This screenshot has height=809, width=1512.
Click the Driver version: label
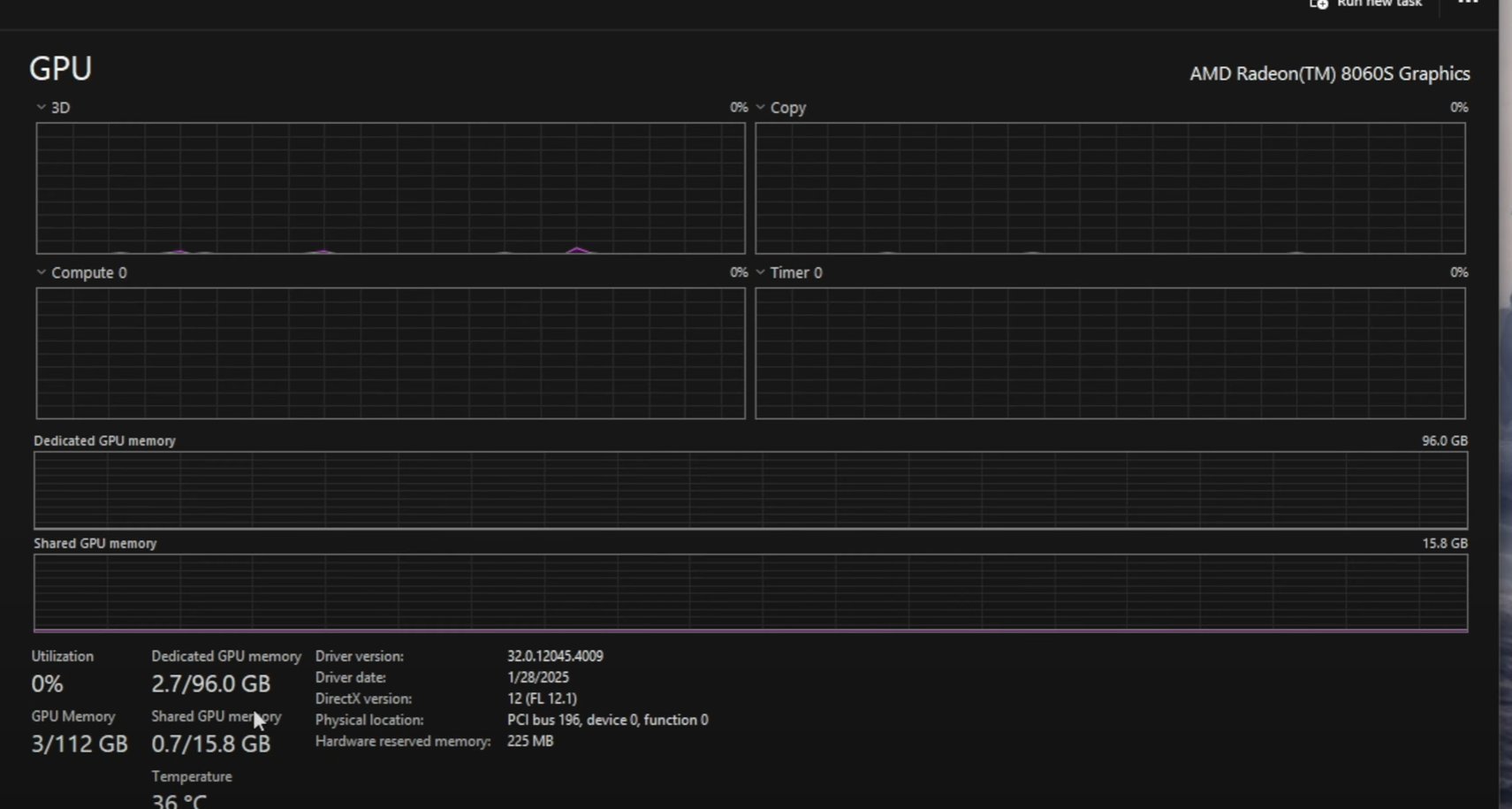pos(360,656)
